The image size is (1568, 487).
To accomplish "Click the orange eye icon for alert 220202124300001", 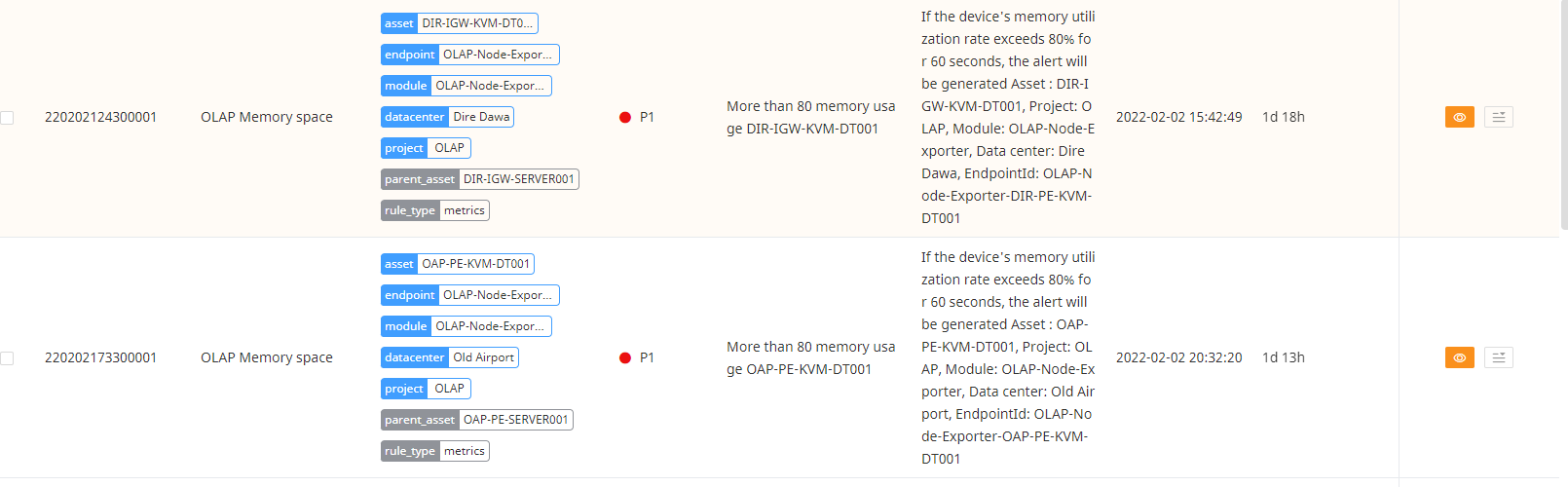I will pyautogui.click(x=1459, y=117).
